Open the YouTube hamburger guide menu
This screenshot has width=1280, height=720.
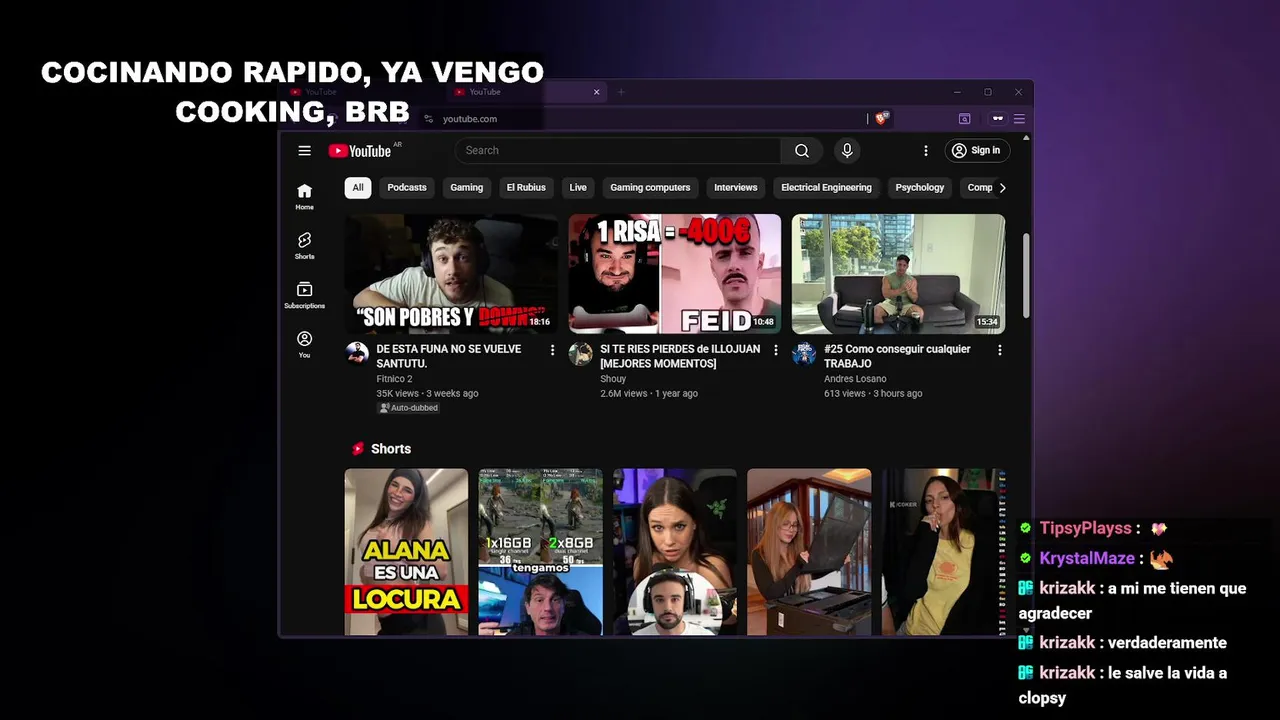coord(304,151)
